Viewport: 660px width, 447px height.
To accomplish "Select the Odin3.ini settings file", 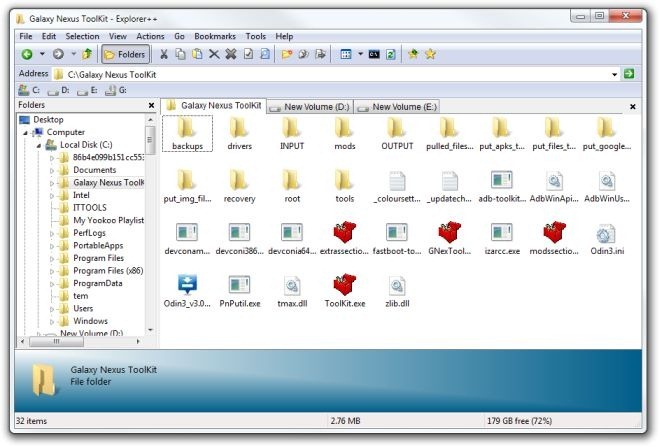I will coord(607,239).
